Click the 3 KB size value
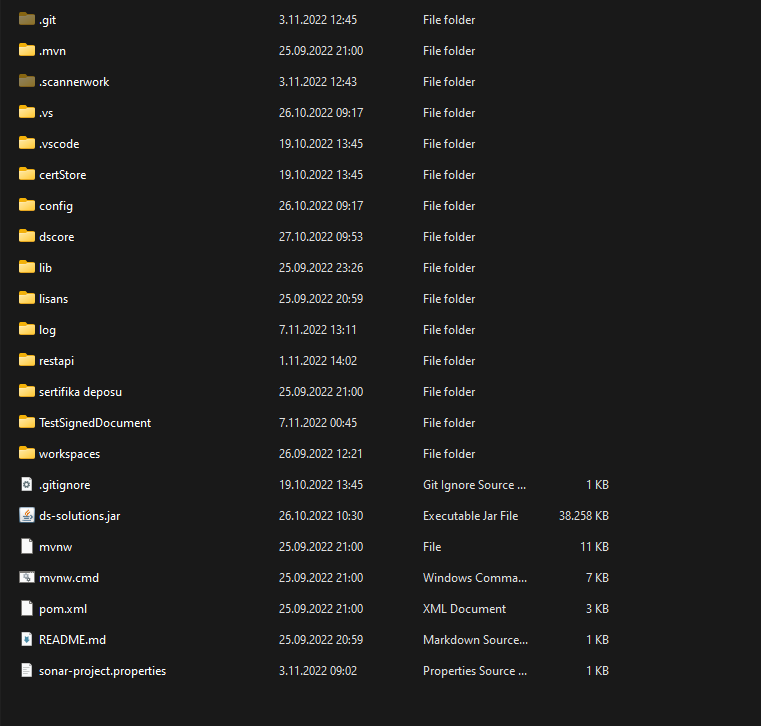This screenshot has height=726, width=761. pyautogui.click(x=597, y=609)
